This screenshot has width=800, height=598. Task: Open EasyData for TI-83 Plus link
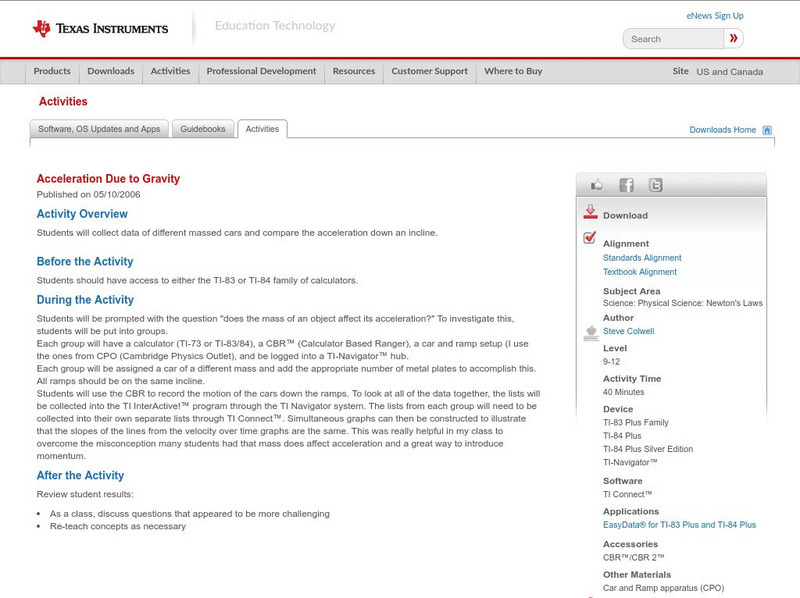tap(679, 523)
